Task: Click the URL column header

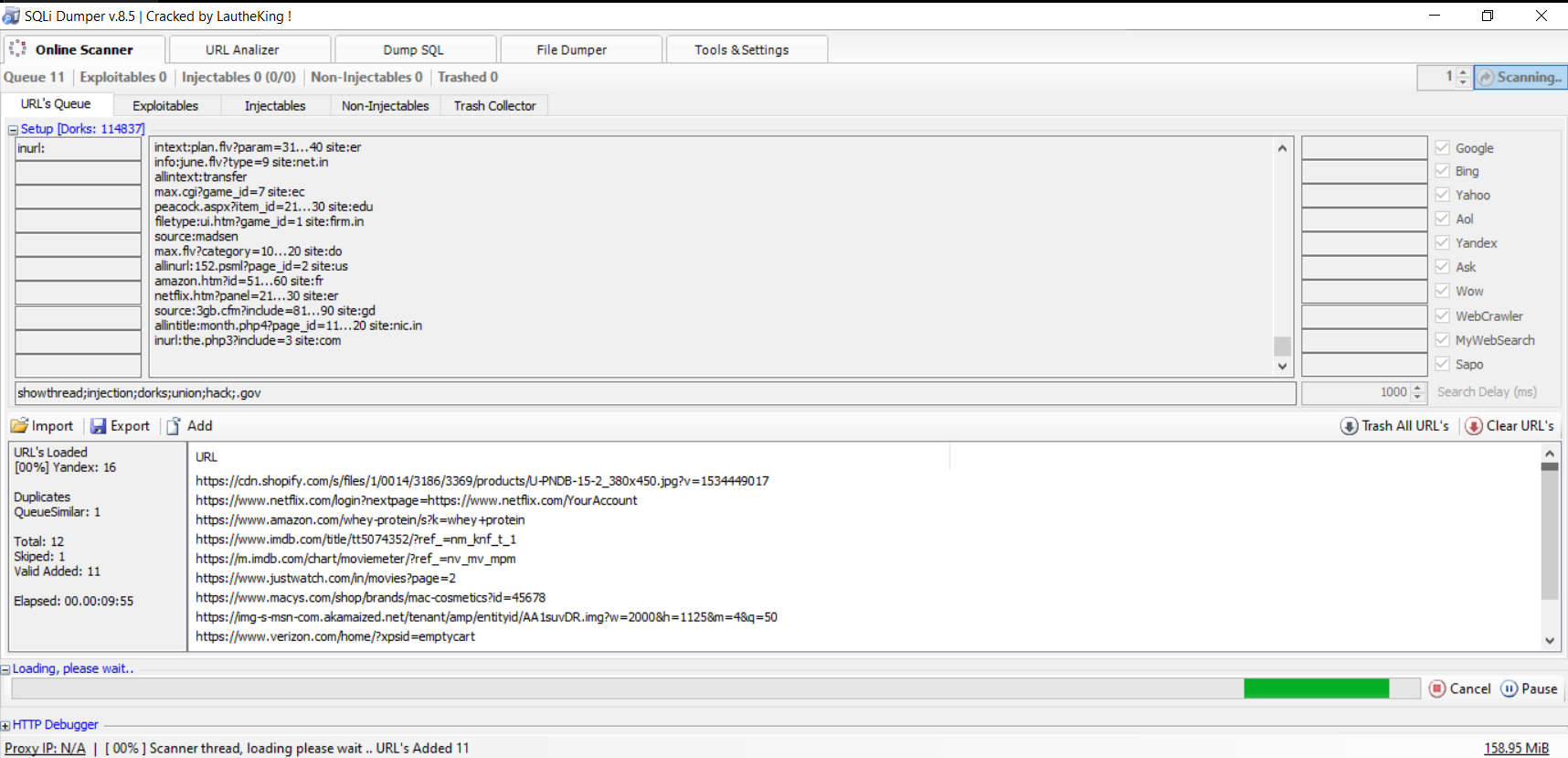Action: pos(569,457)
